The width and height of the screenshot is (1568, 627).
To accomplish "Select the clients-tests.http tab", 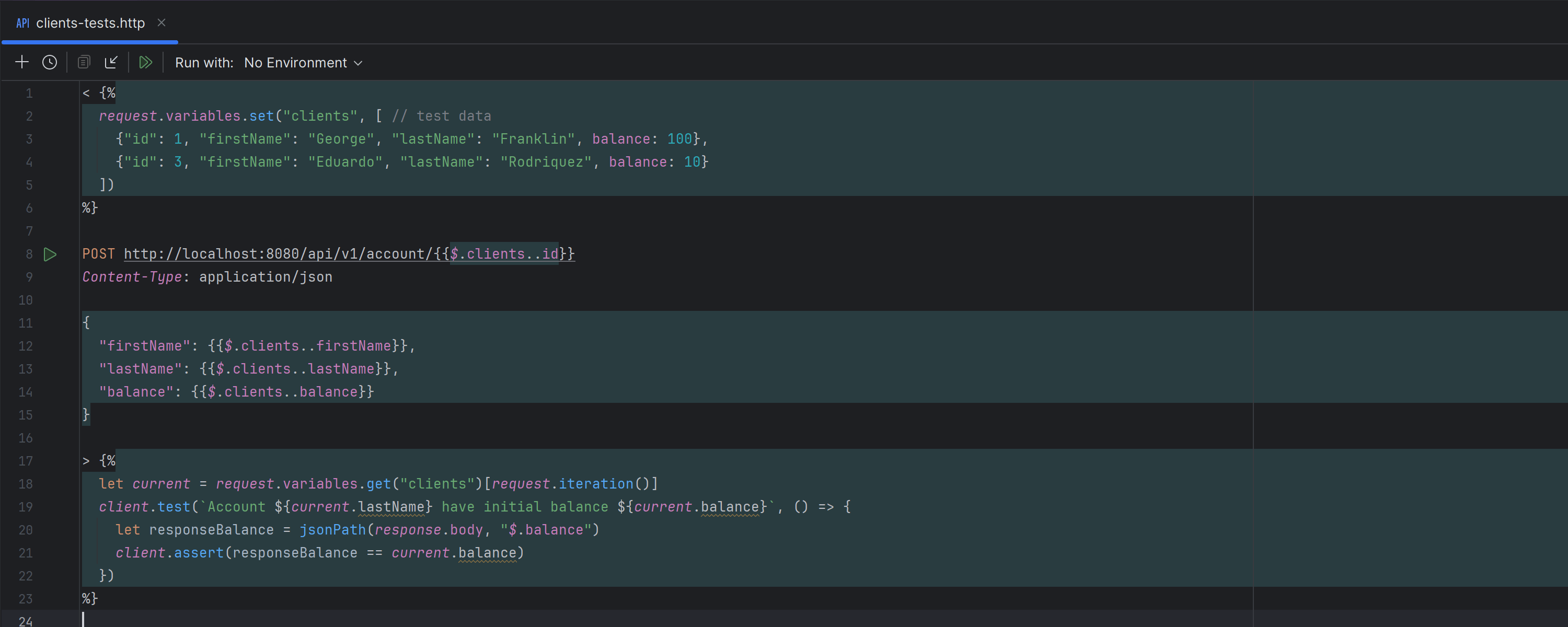I will click(x=90, y=23).
